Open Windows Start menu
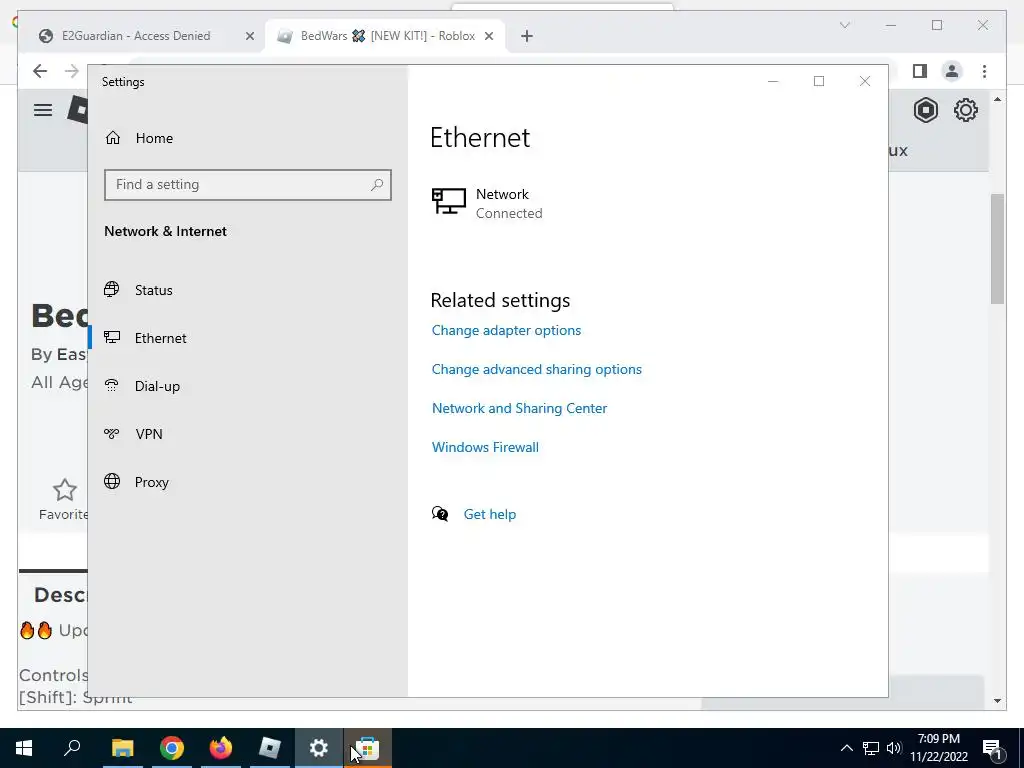 (x=24, y=748)
